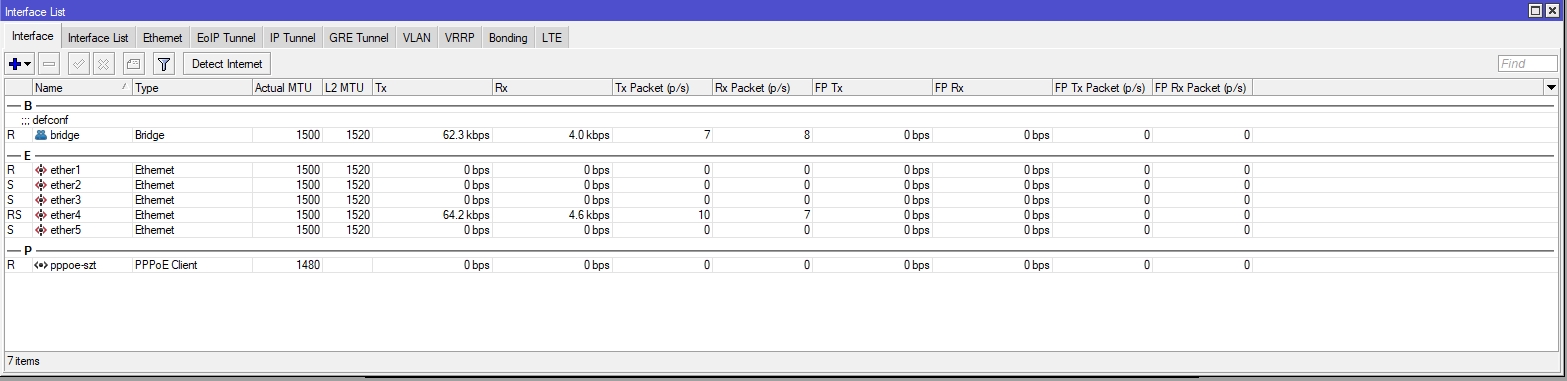The width and height of the screenshot is (1567, 381).
Task: Click the comment toolbar button
Action: point(134,64)
